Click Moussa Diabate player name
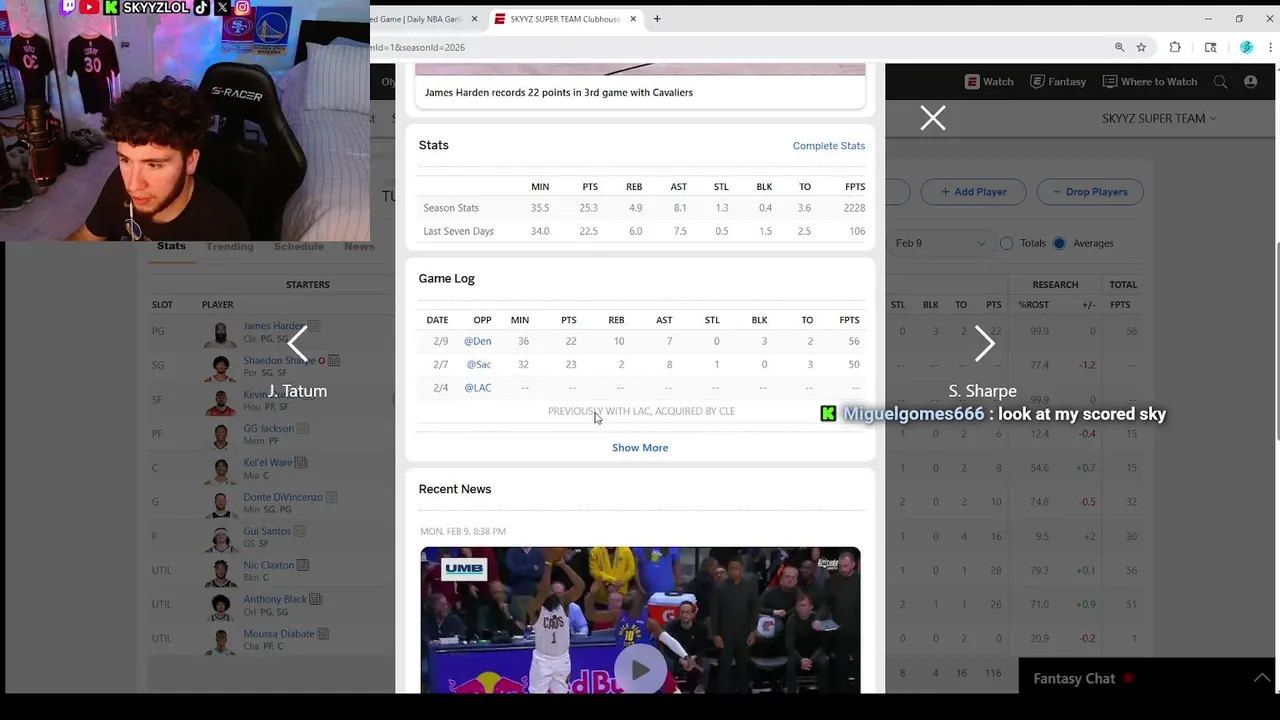 point(279,633)
